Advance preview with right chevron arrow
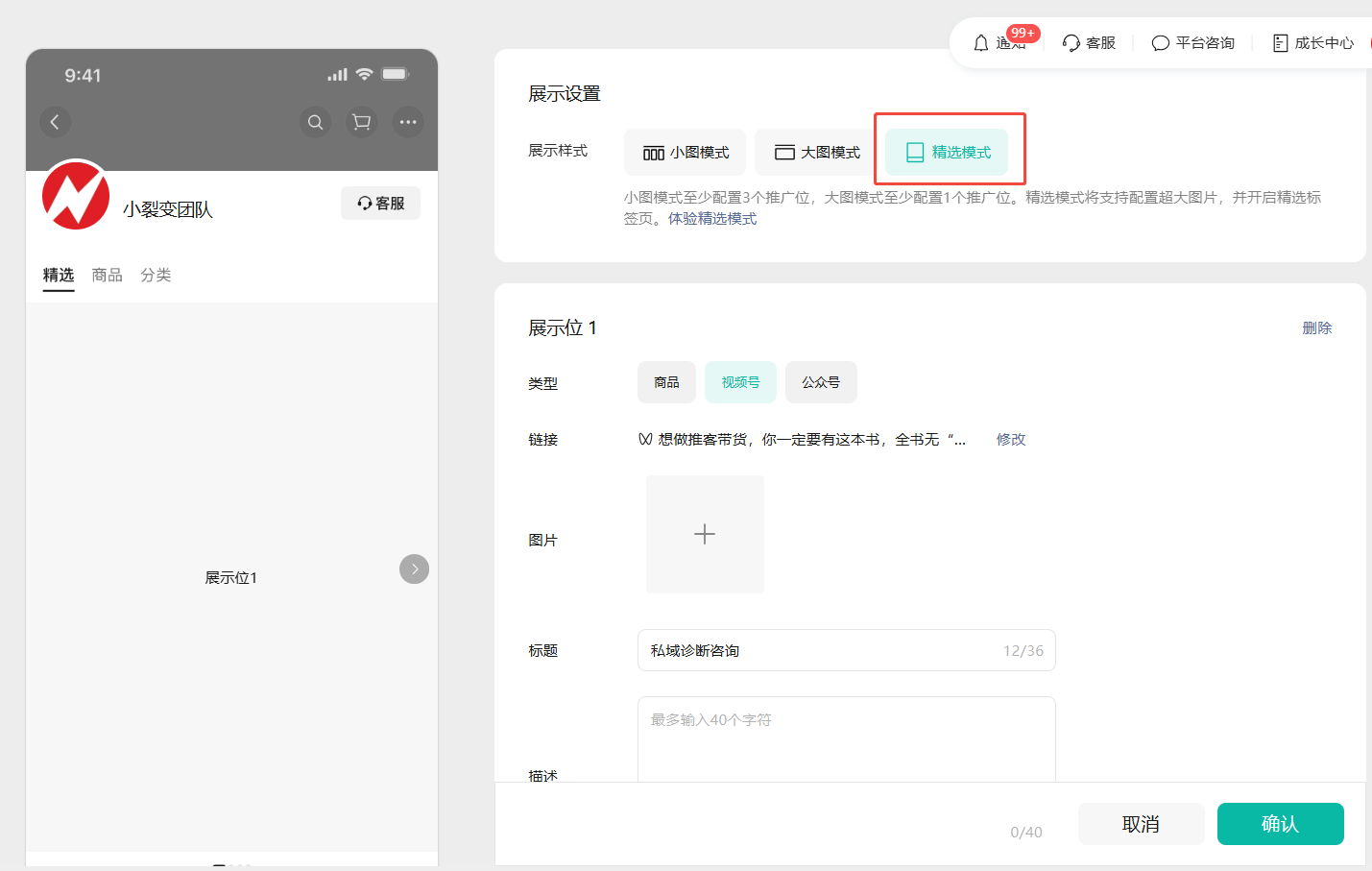This screenshot has height=871, width=1372. 414,569
